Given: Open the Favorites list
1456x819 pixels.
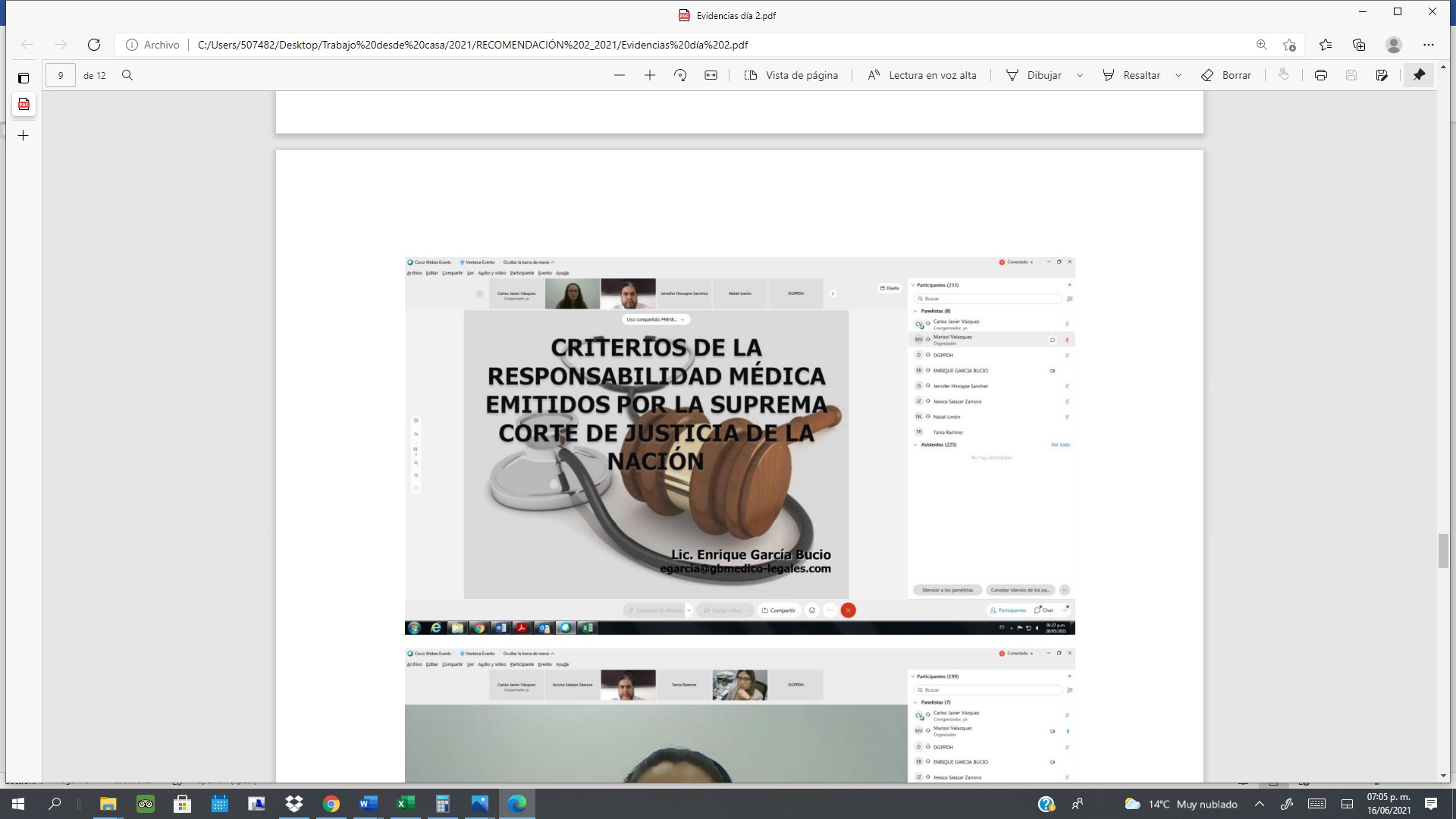Looking at the screenshot, I should pos(1326,45).
